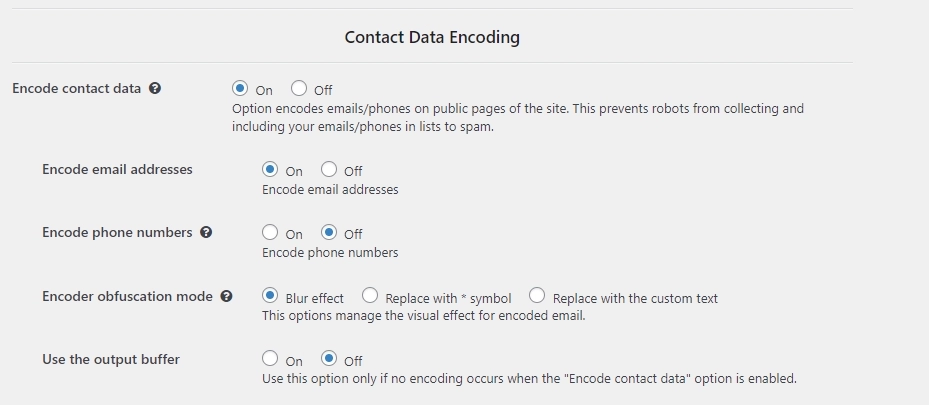The image size is (929, 405).
Task: Select the Blur effect obfuscation mode
Action: (x=270, y=297)
